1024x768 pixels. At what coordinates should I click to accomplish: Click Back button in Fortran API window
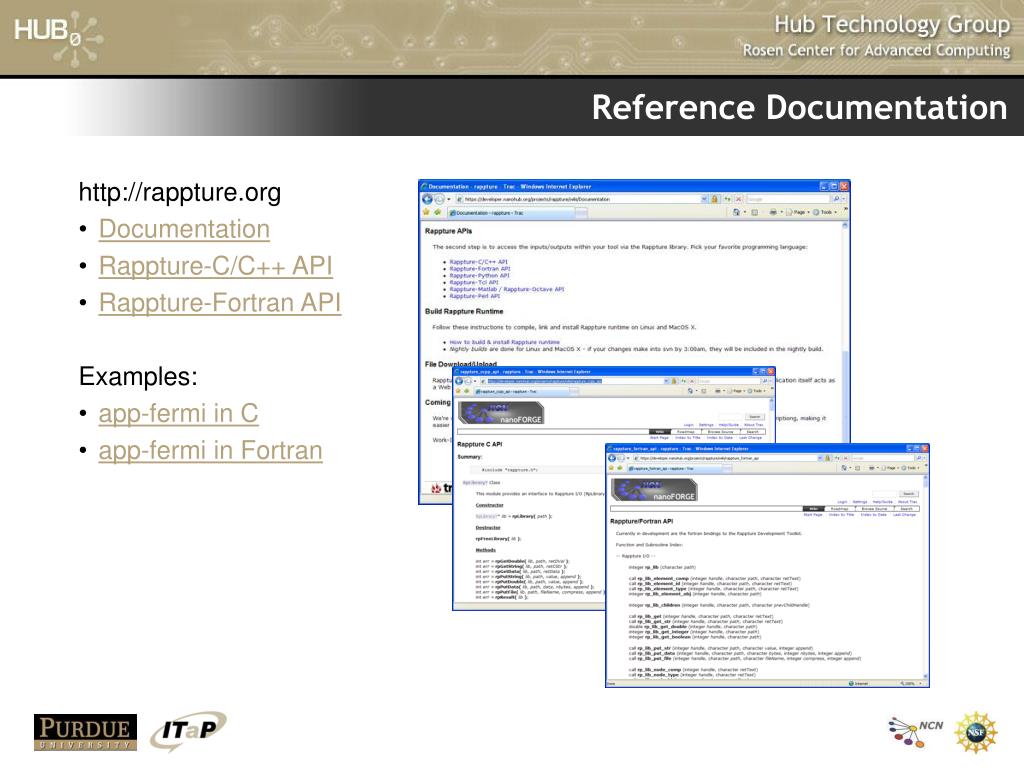[x=612, y=458]
